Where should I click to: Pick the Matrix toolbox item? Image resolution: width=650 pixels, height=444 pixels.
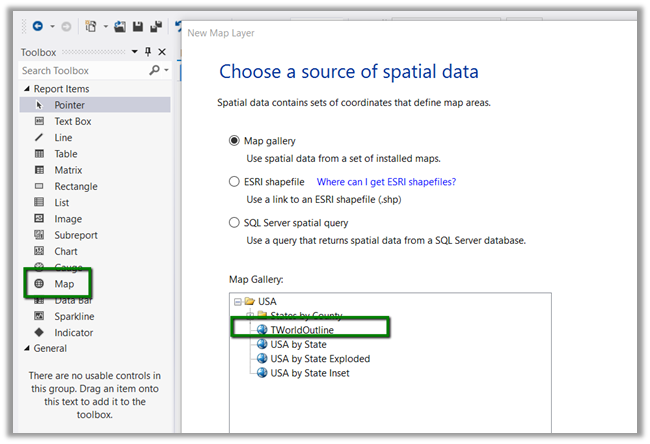68,170
